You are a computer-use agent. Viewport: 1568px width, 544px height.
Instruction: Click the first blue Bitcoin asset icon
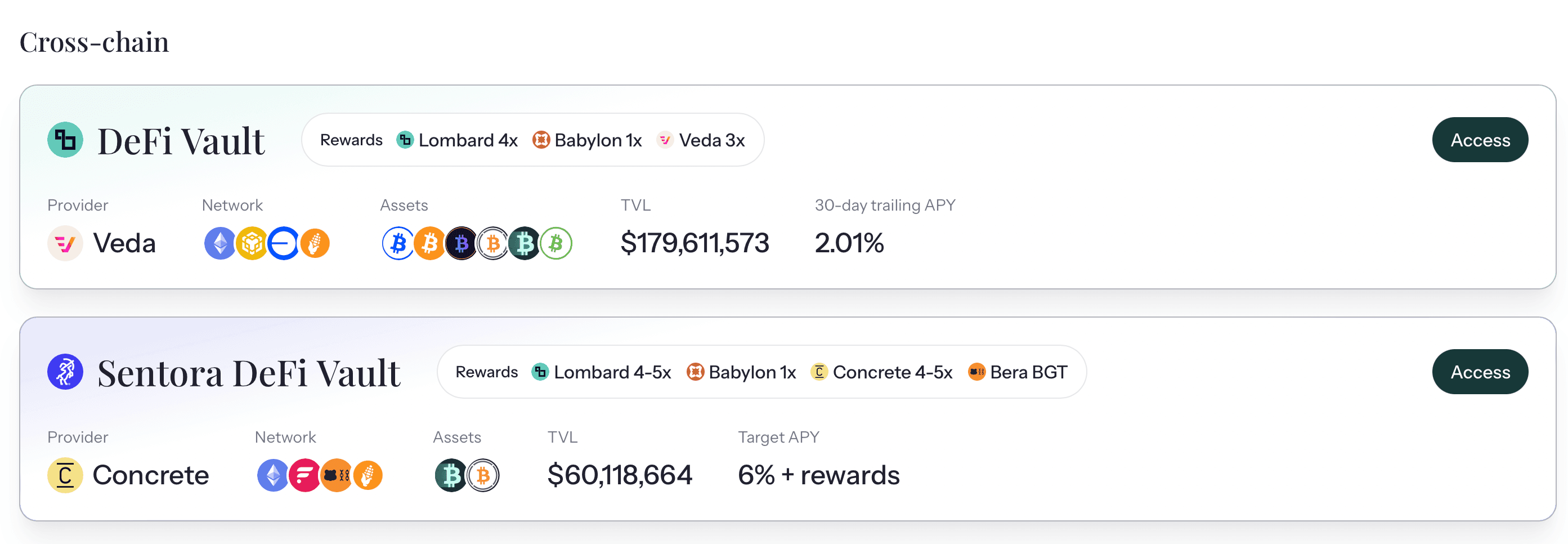(x=397, y=244)
